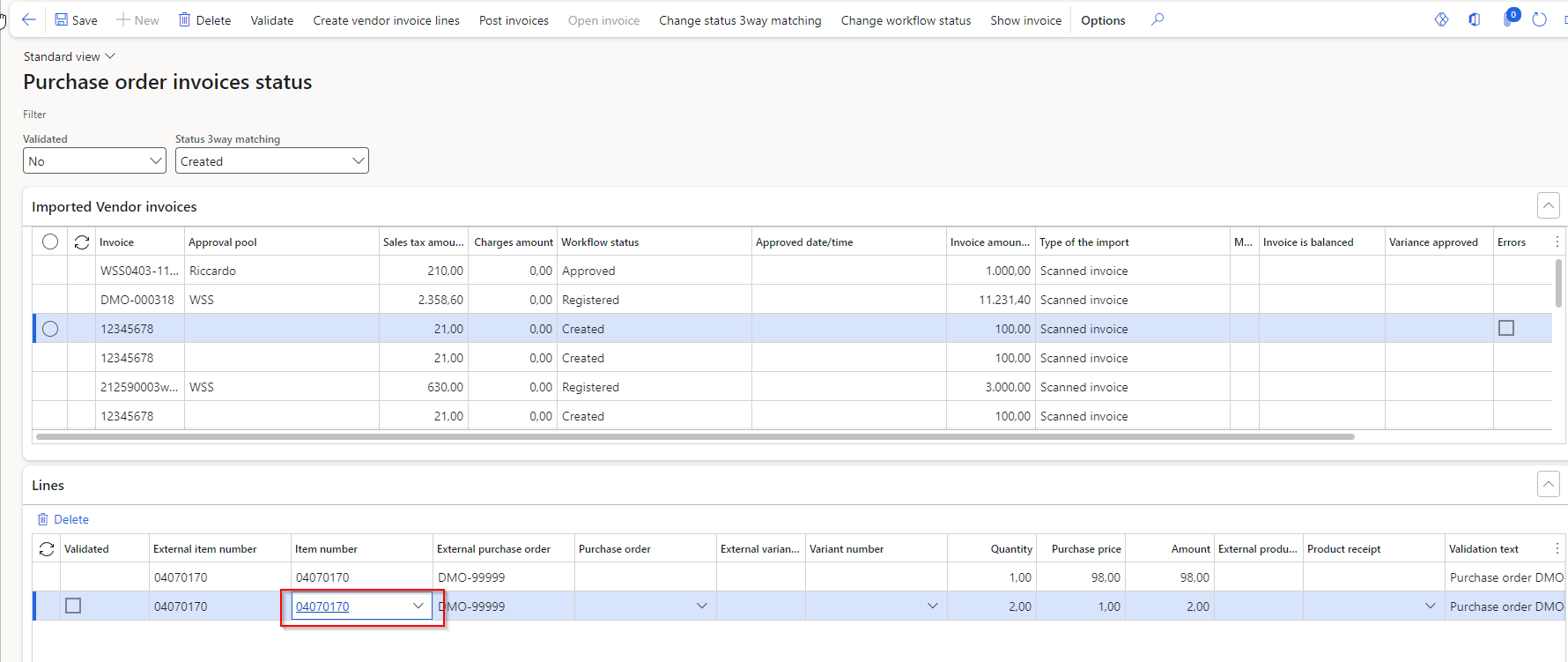The height and width of the screenshot is (662, 1568).
Task: Collapse Imported Vendor invoices section
Action: click(1548, 205)
